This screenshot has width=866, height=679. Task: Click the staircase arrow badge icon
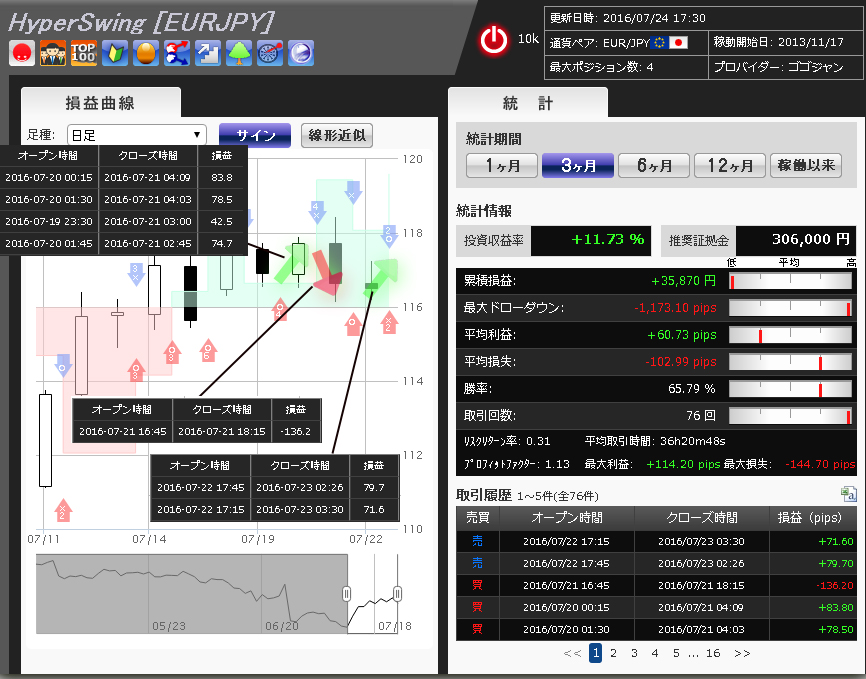pos(208,53)
